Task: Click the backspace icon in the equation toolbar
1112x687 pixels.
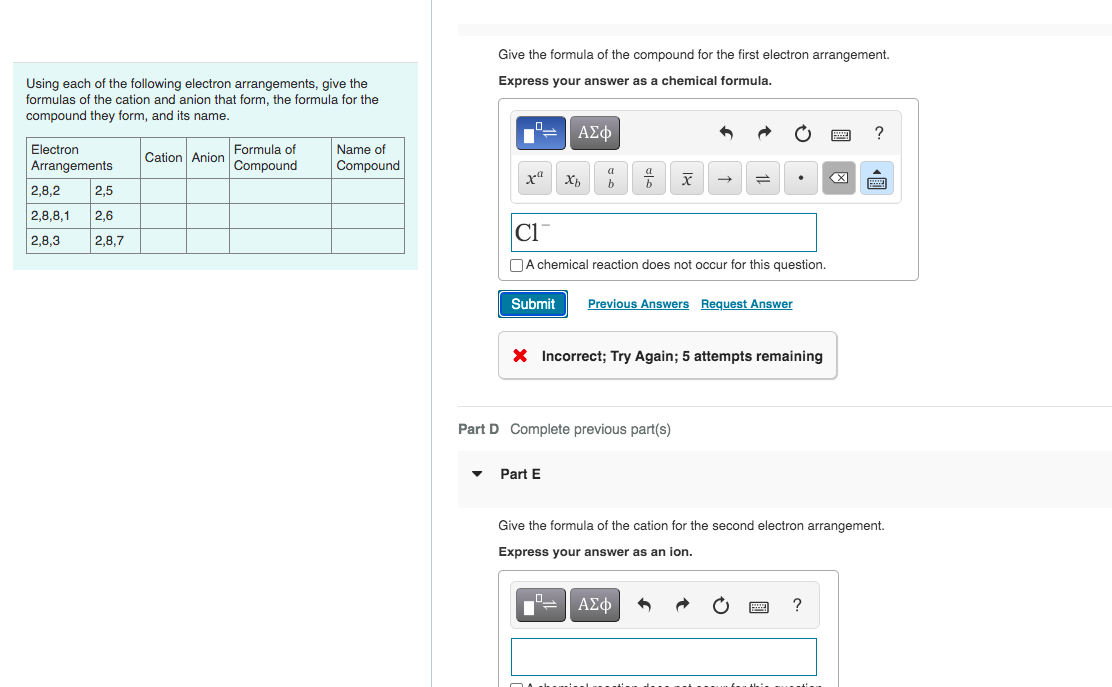Action: tap(838, 177)
